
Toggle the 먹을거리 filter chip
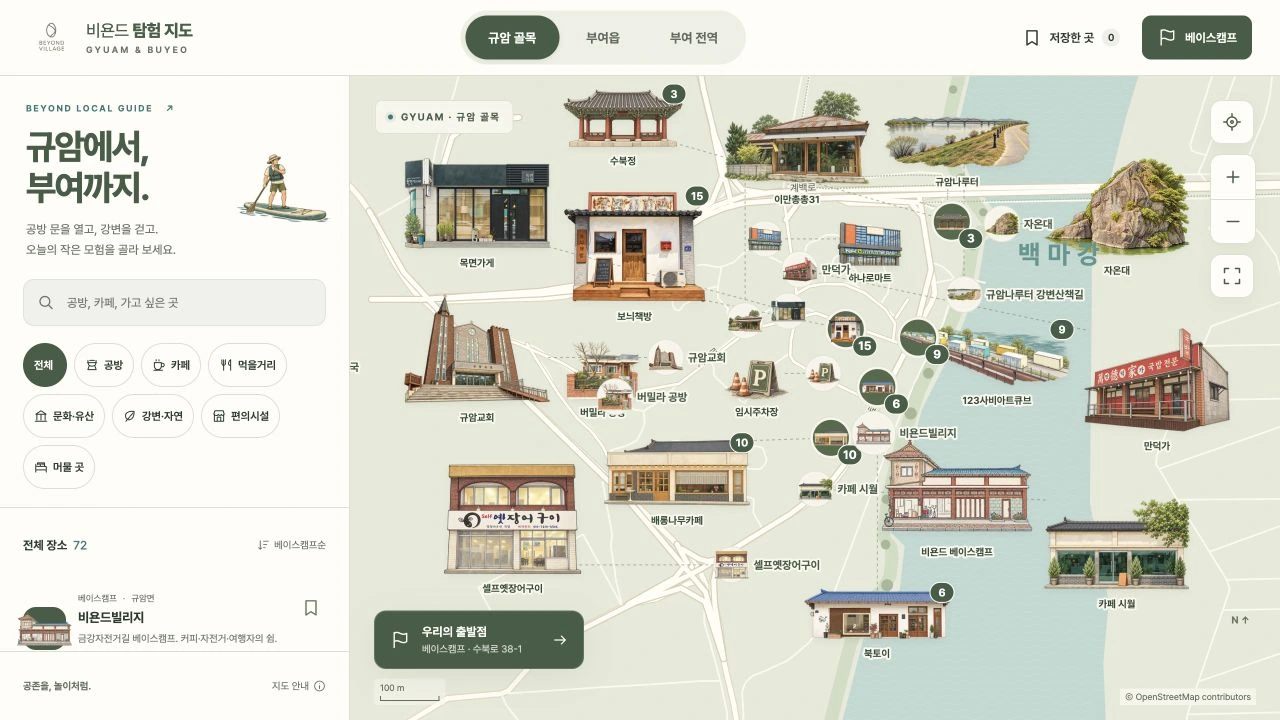(x=248, y=365)
